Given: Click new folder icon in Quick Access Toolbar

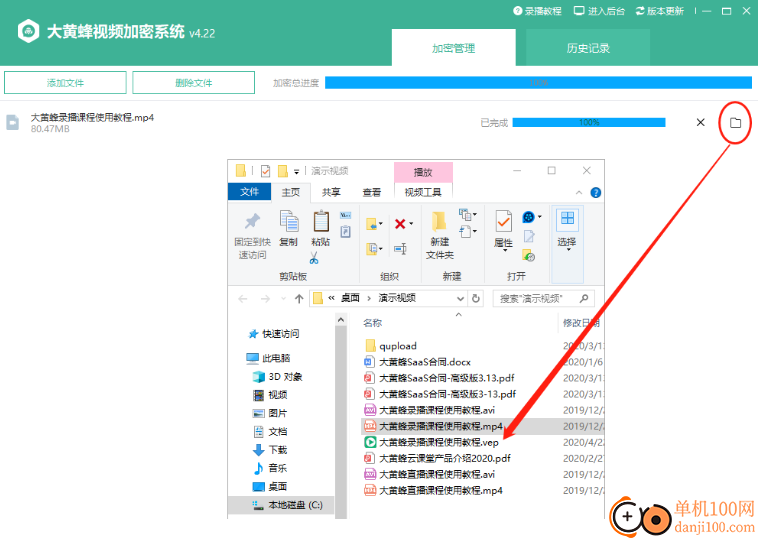Looking at the screenshot, I should 283,171.
